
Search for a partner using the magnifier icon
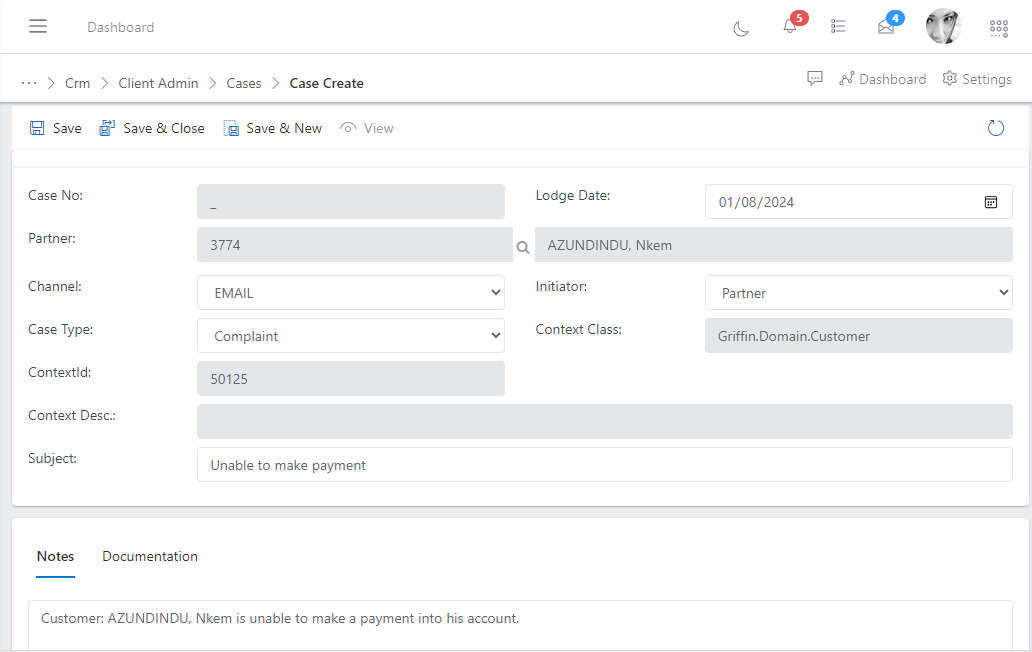pyautogui.click(x=523, y=246)
